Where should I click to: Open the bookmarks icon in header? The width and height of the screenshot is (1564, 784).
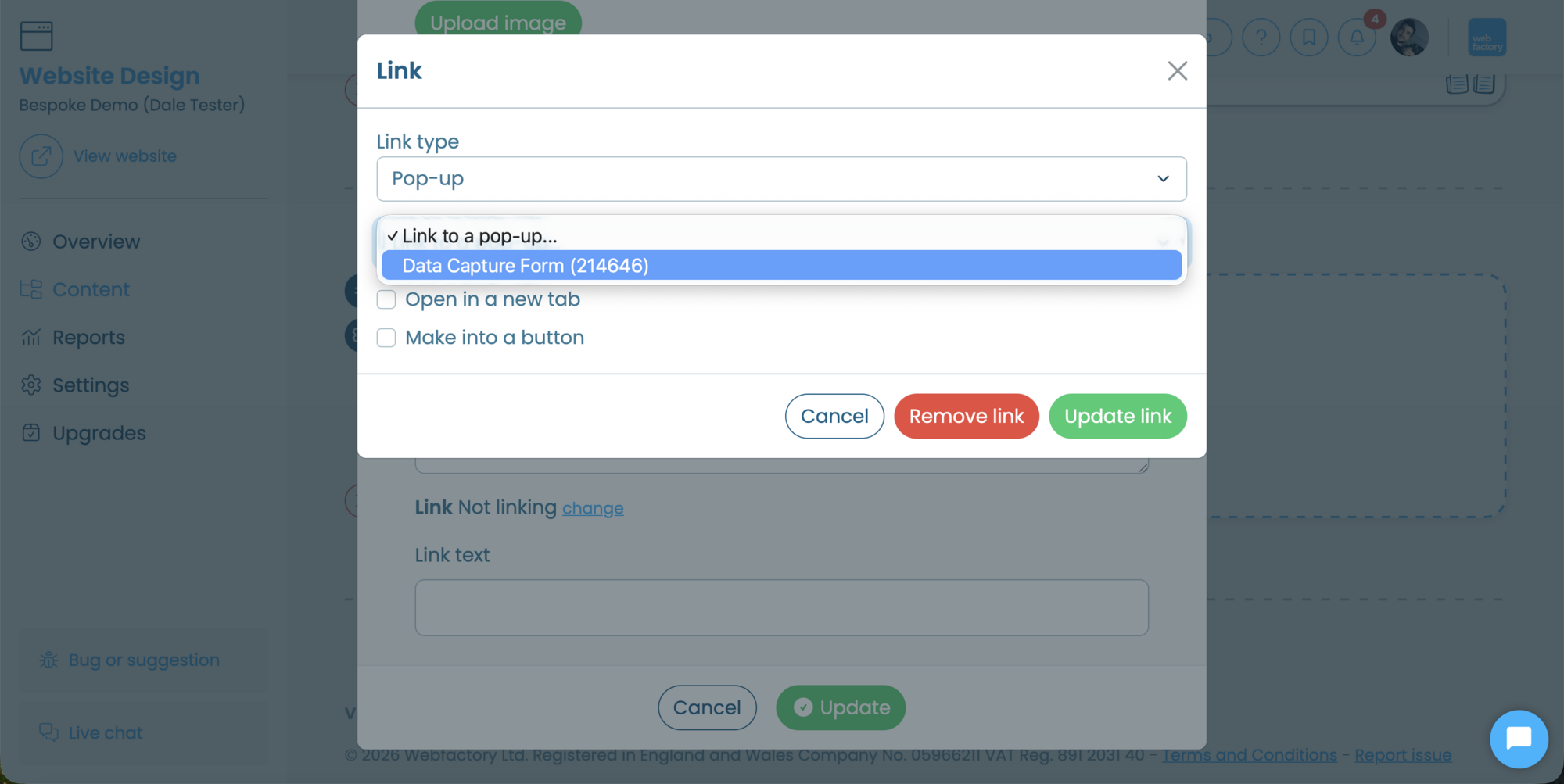pyautogui.click(x=1309, y=37)
